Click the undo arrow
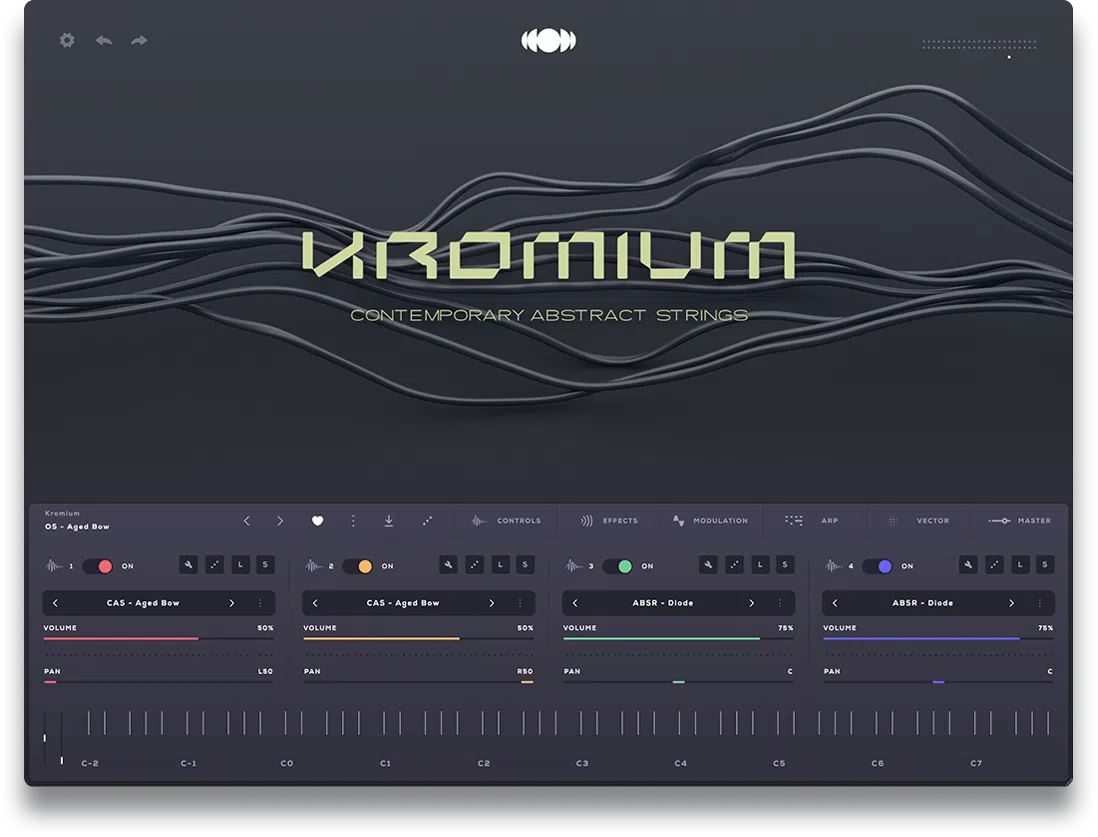The height and width of the screenshot is (837, 1098). 103,40
